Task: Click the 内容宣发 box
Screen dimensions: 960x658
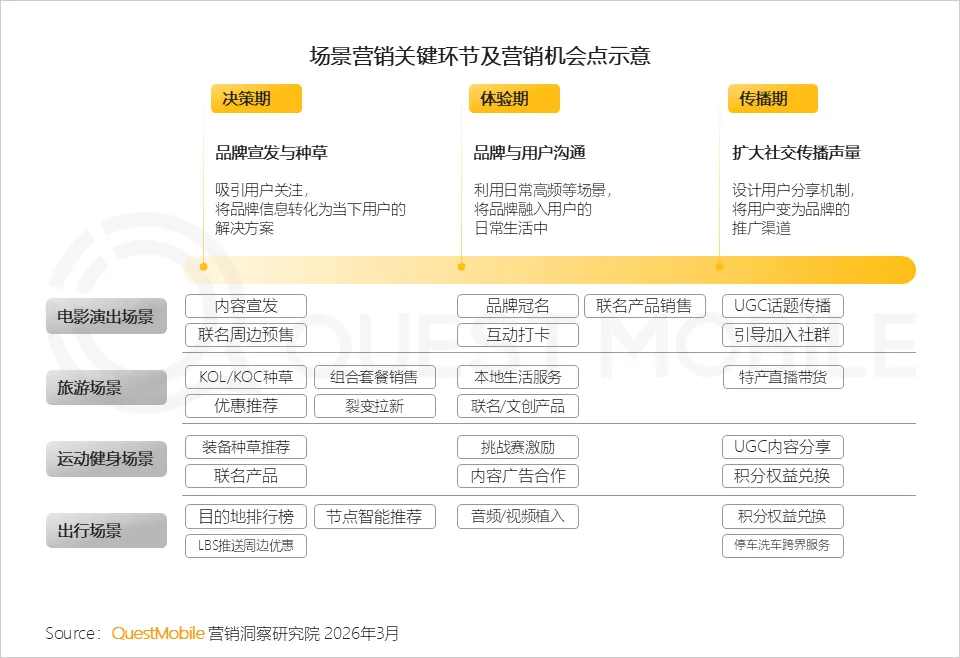Action: [246, 306]
